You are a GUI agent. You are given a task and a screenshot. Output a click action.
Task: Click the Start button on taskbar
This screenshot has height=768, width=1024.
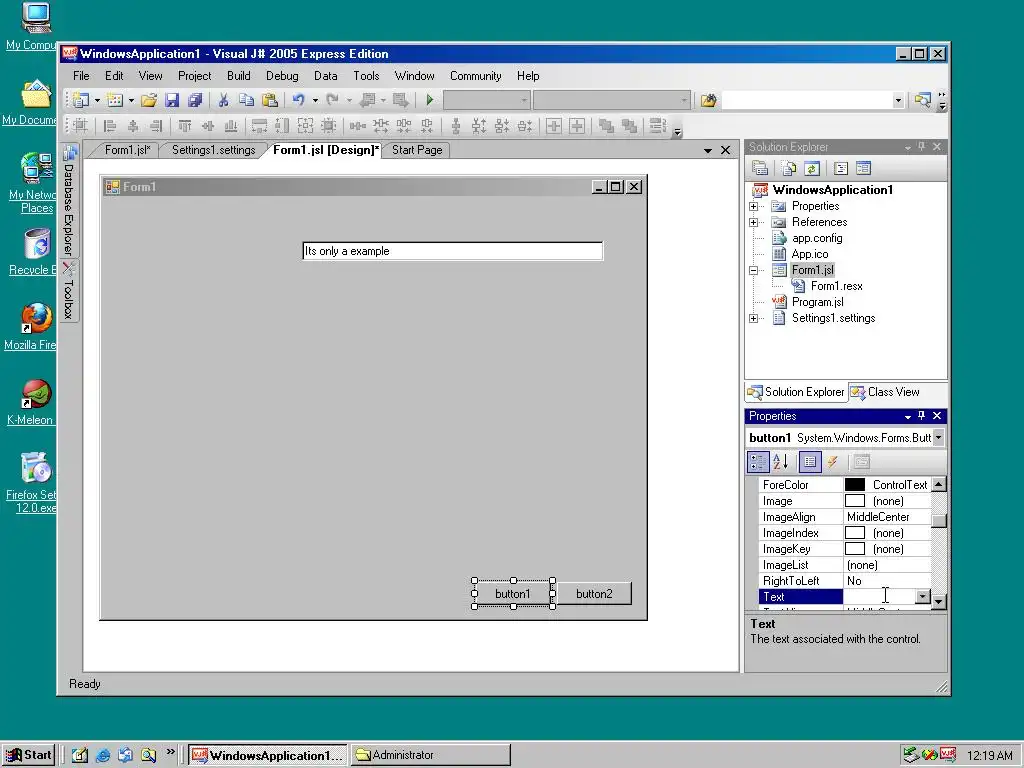(28, 755)
